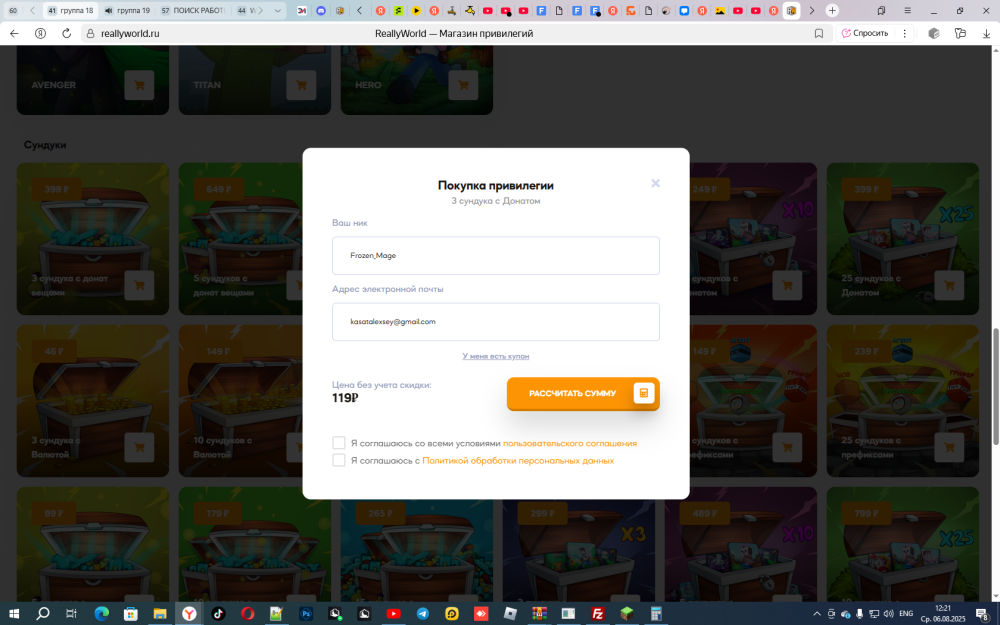Viewport: 1000px width, 625px height.
Task: Cart icon on 25 сундуков с префиксами
Action: pyautogui.click(x=949, y=447)
